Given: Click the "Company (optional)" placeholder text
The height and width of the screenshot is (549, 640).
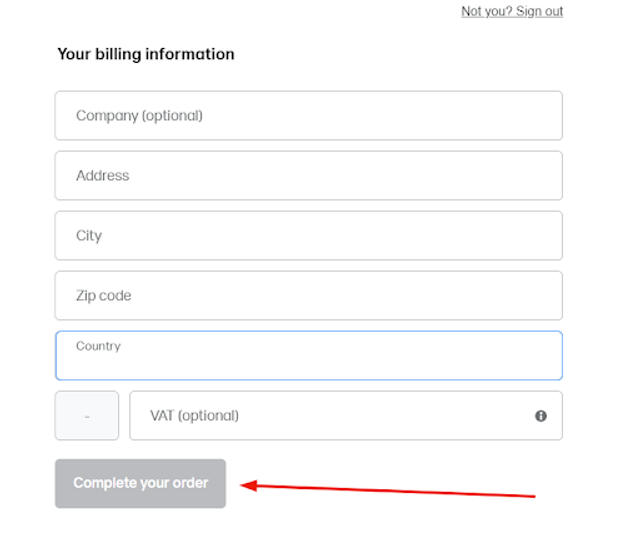Looking at the screenshot, I should click(x=139, y=116).
